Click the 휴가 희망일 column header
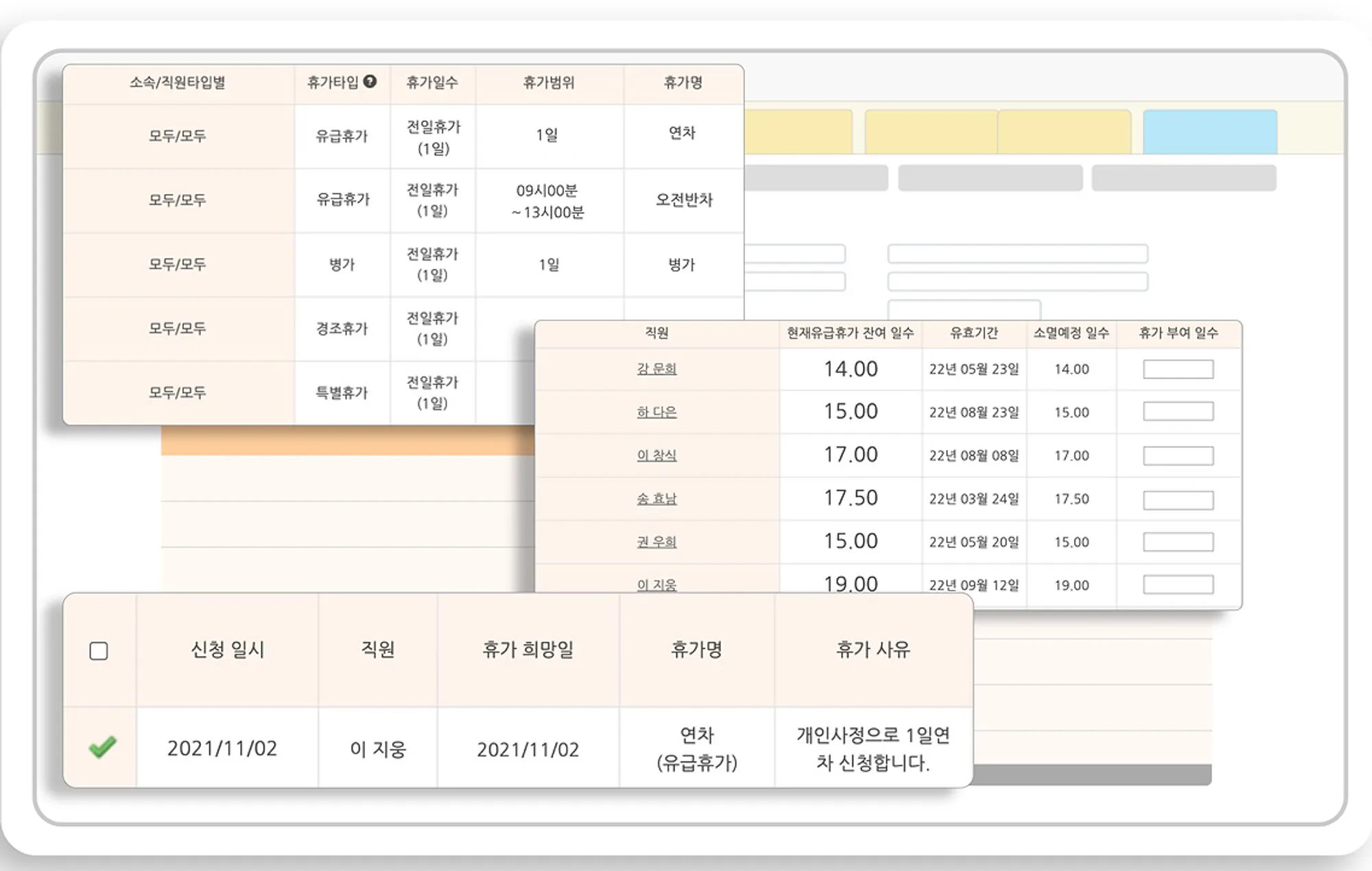Screen dimensions: 1372x871 point(528,649)
